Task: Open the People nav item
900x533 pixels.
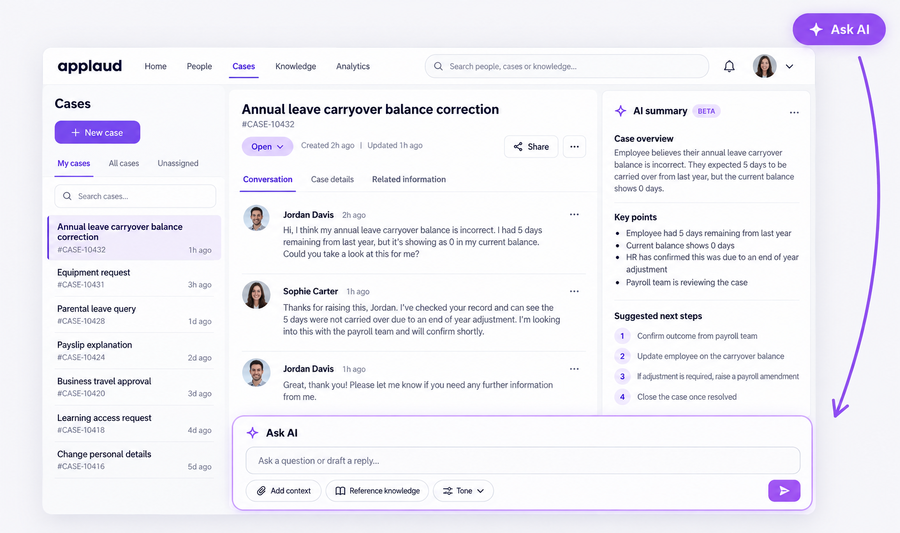Action: point(199,66)
